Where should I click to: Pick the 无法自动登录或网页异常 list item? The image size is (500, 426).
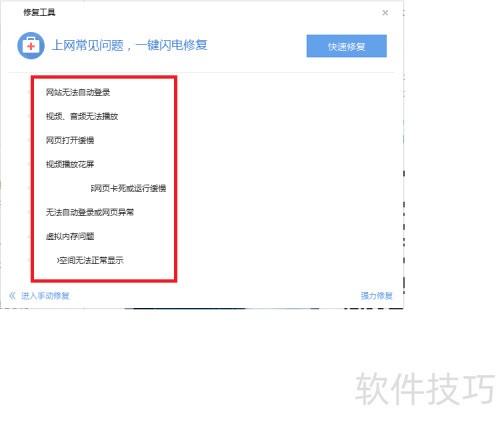click(x=90, y=212)
